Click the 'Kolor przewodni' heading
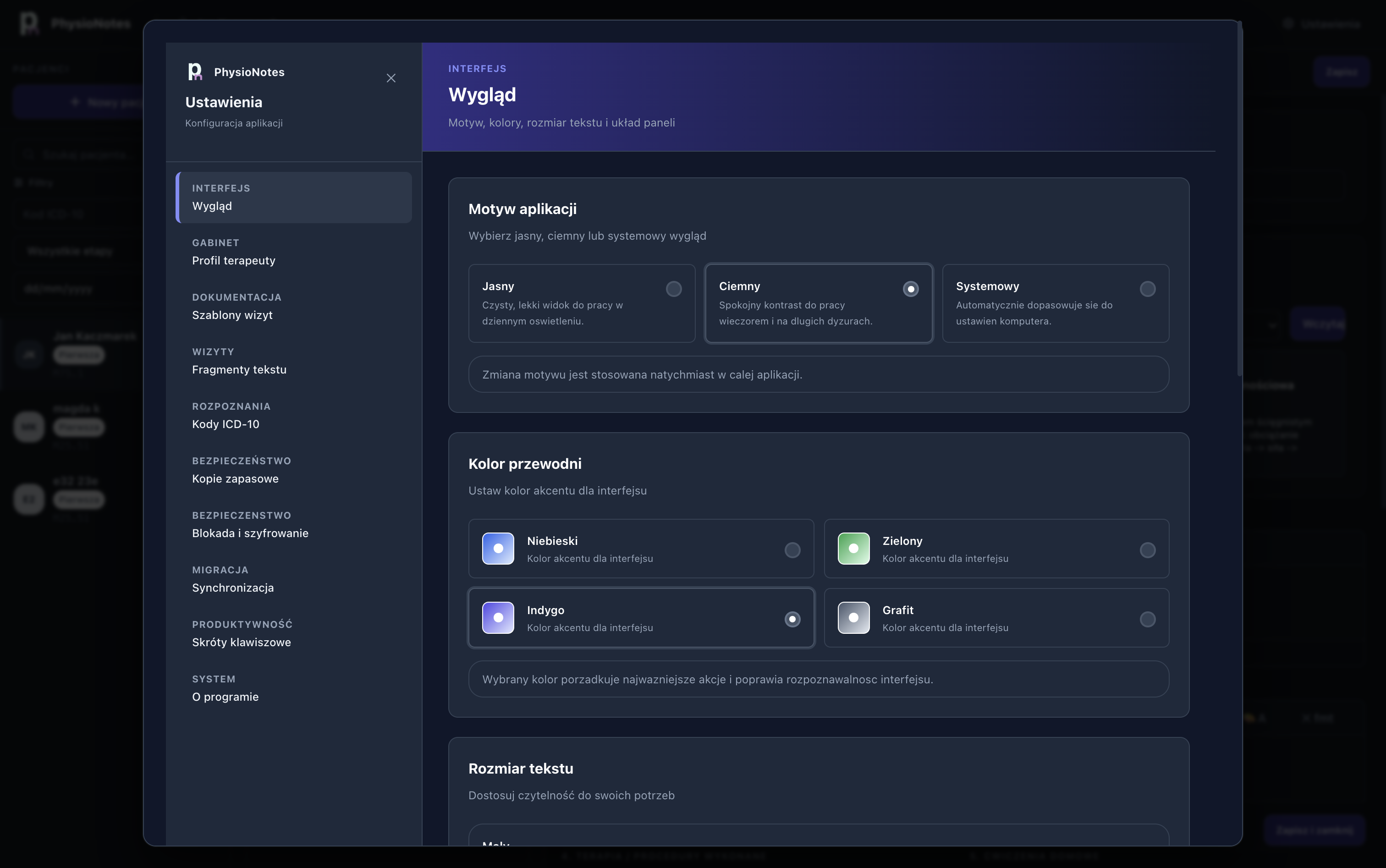The height and width of the screenshot is (868, 1386). (525, 464)
